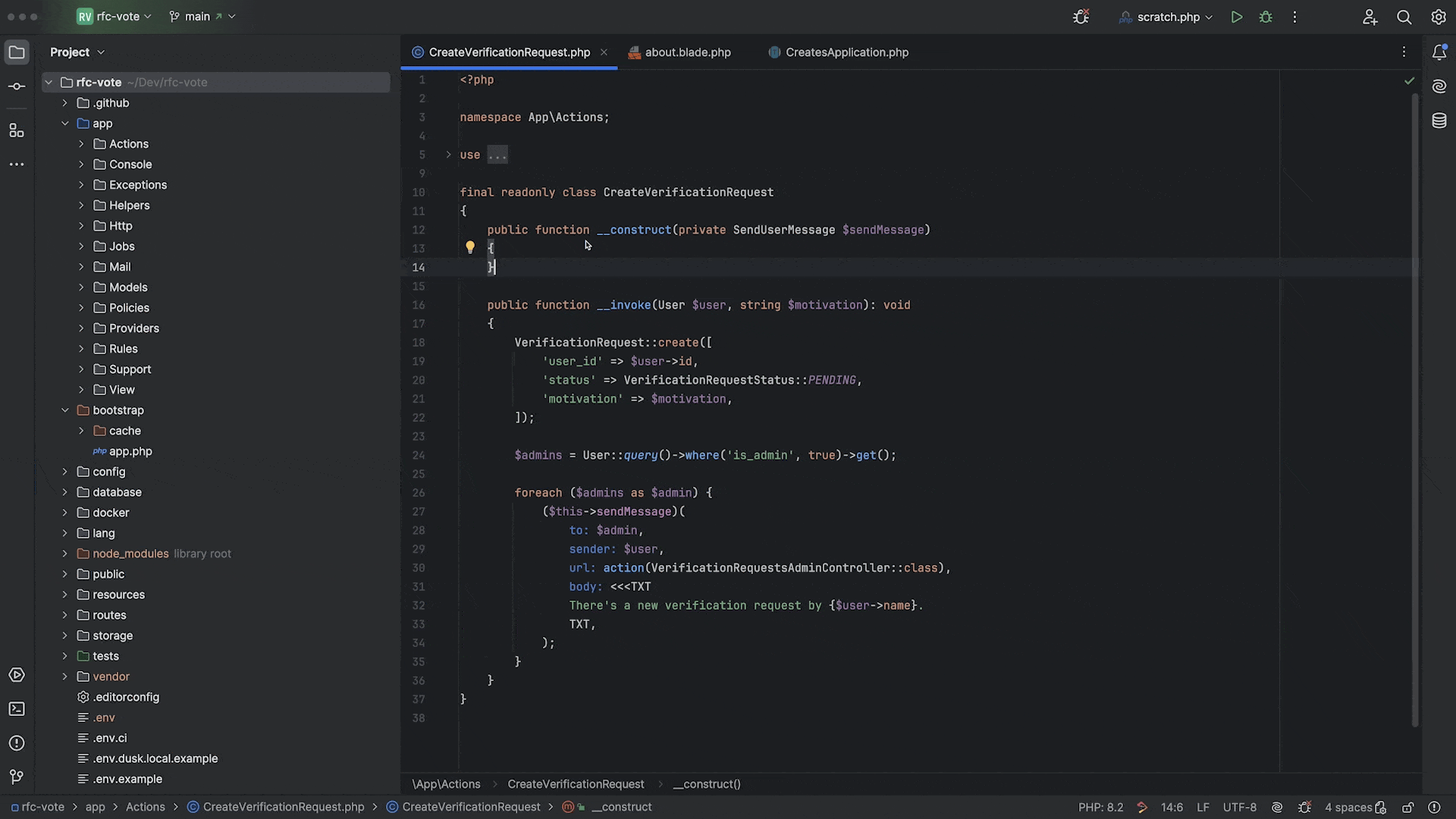Viewport: 1456px width, 819px height.
Task: Open the Commit tool window icon
Action: [x=17, y=86]
